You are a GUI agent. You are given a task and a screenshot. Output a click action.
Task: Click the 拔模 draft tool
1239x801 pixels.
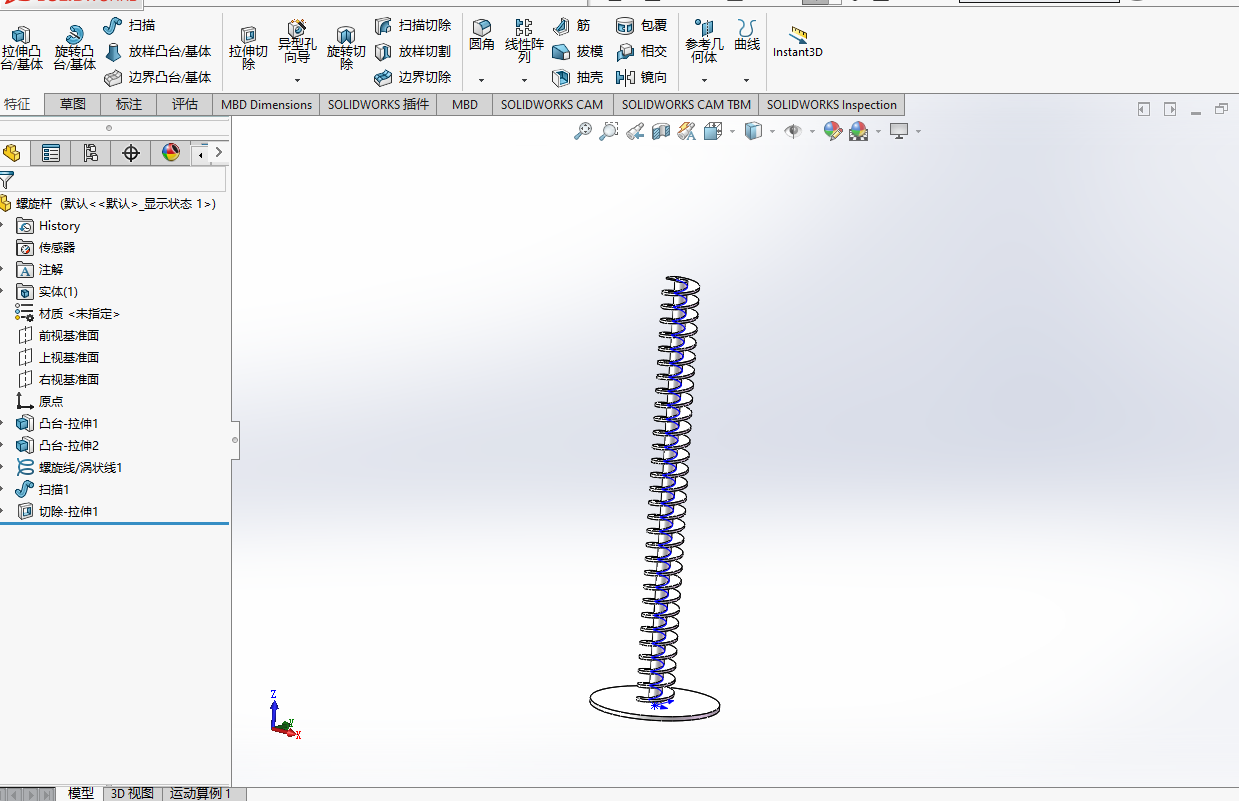click(578, 51)
